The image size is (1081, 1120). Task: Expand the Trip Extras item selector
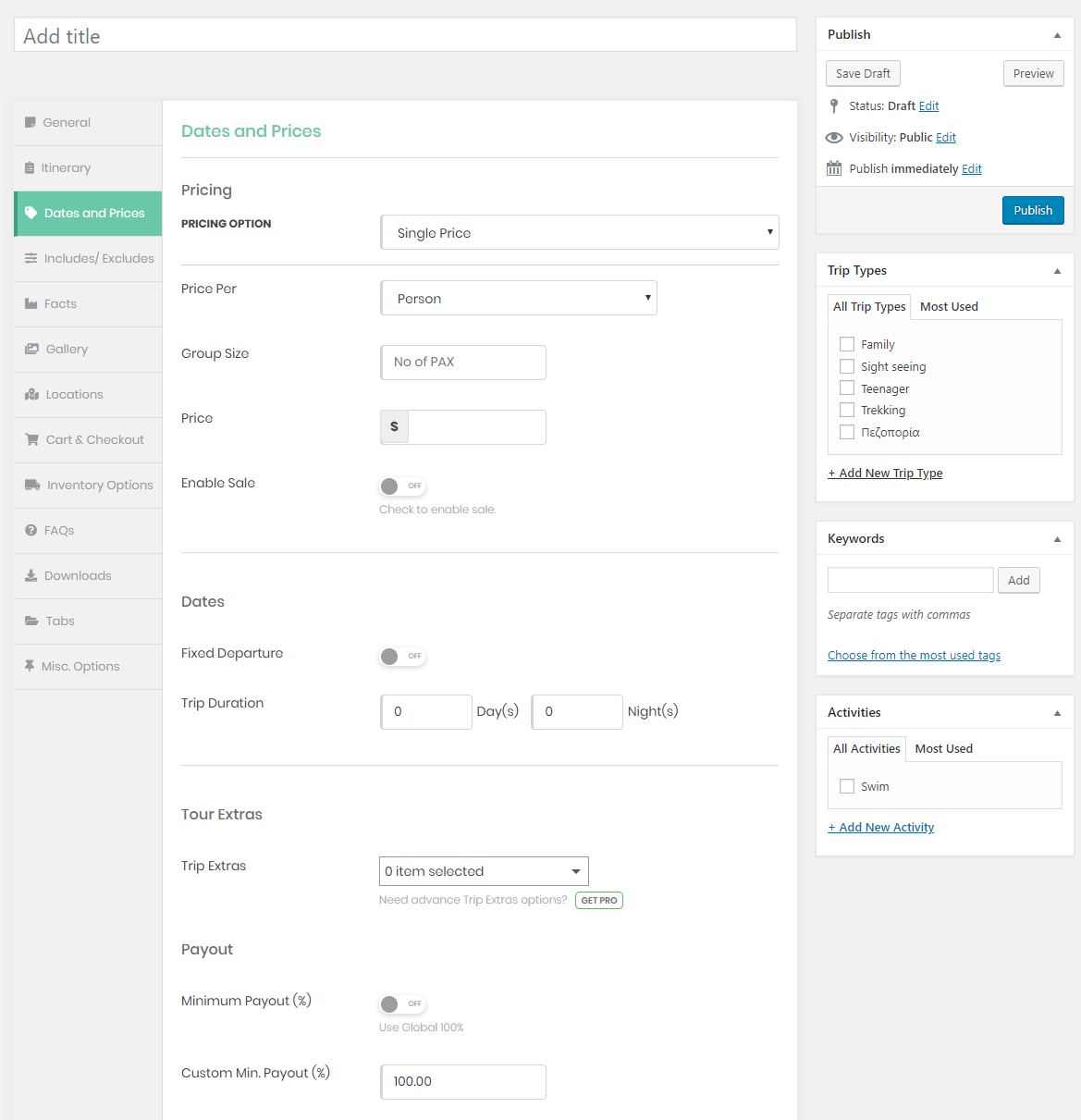click(484, 871)
